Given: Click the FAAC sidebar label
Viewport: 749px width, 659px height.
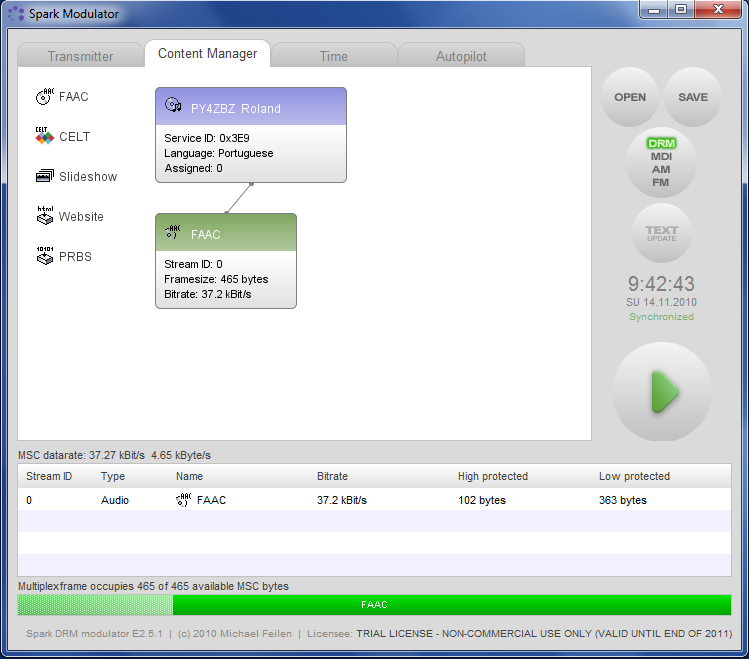Looking at the screenshot, I should click(74, 96).
